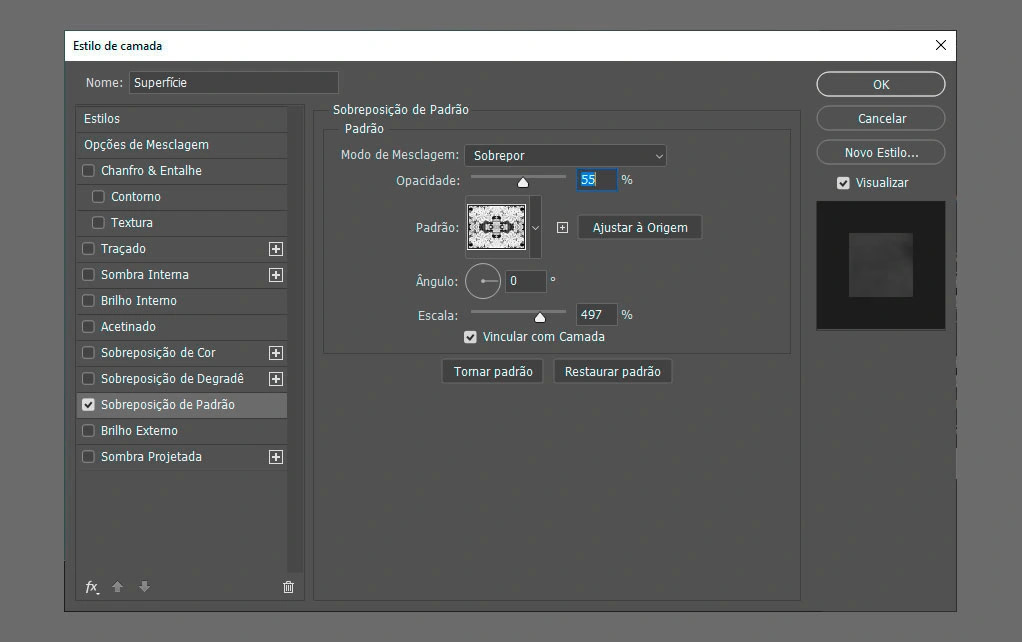
Task: Click the plus icon next to Traçado
Action: click(276, 248)
